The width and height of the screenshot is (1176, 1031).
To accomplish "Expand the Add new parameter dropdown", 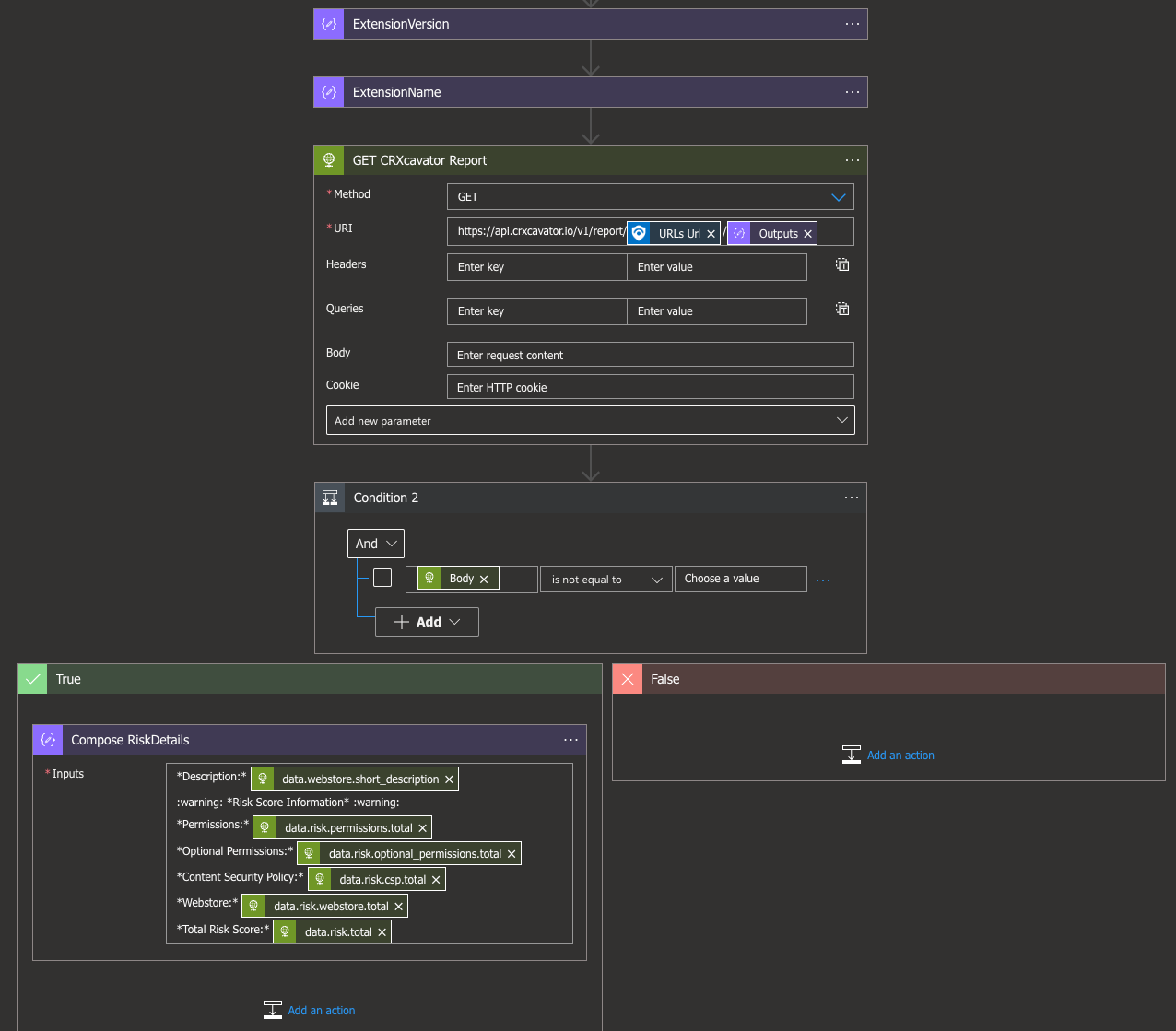I will [590, 420].
